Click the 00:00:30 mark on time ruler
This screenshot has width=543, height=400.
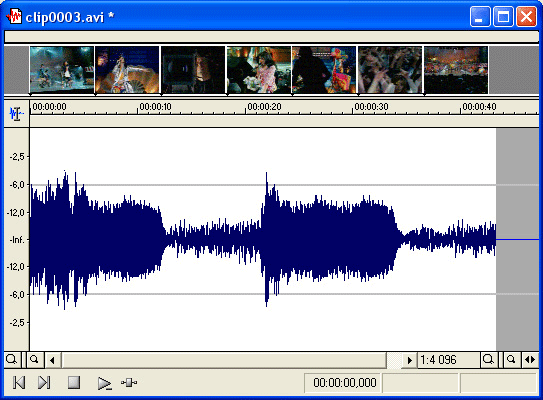pos(371,107)
